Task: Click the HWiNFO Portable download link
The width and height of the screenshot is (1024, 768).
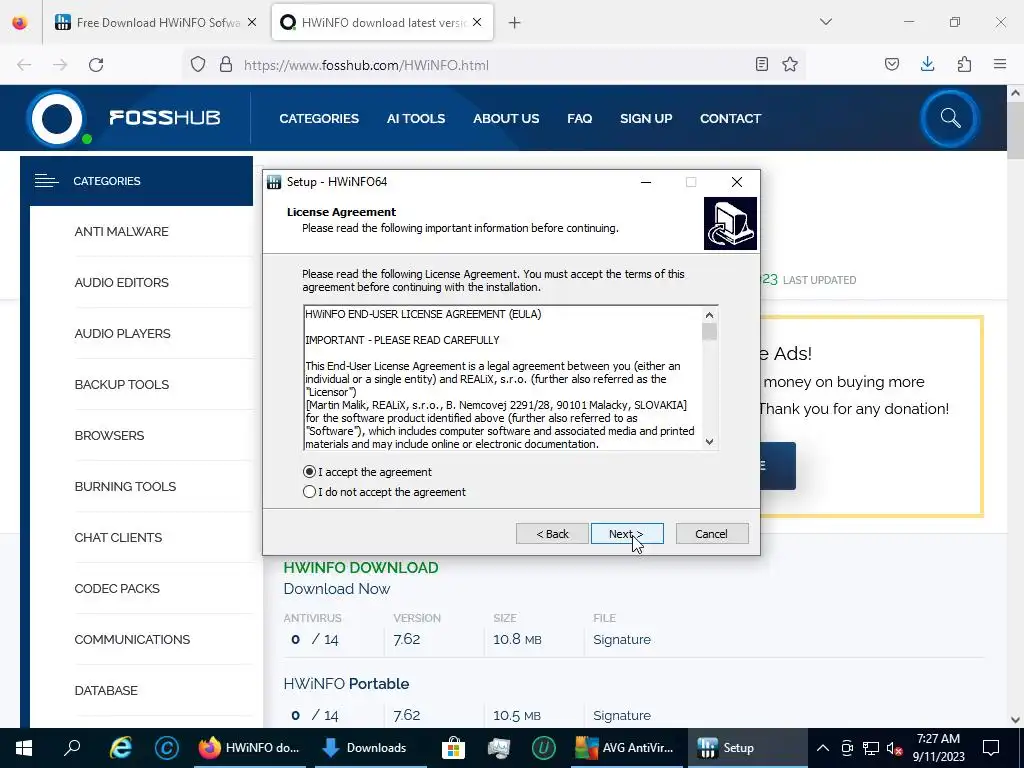Action: pos(346,684)
